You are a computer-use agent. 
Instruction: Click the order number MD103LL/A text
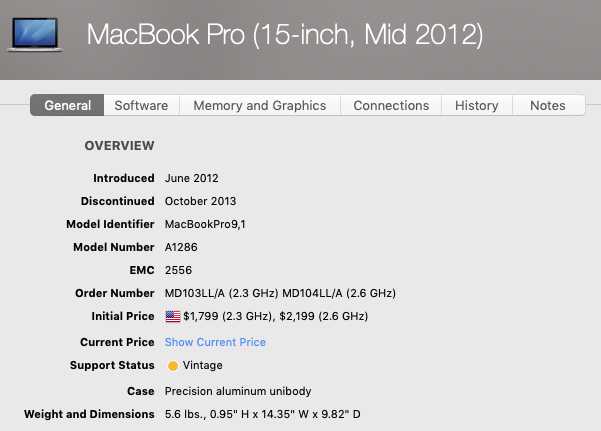(195, 293)
